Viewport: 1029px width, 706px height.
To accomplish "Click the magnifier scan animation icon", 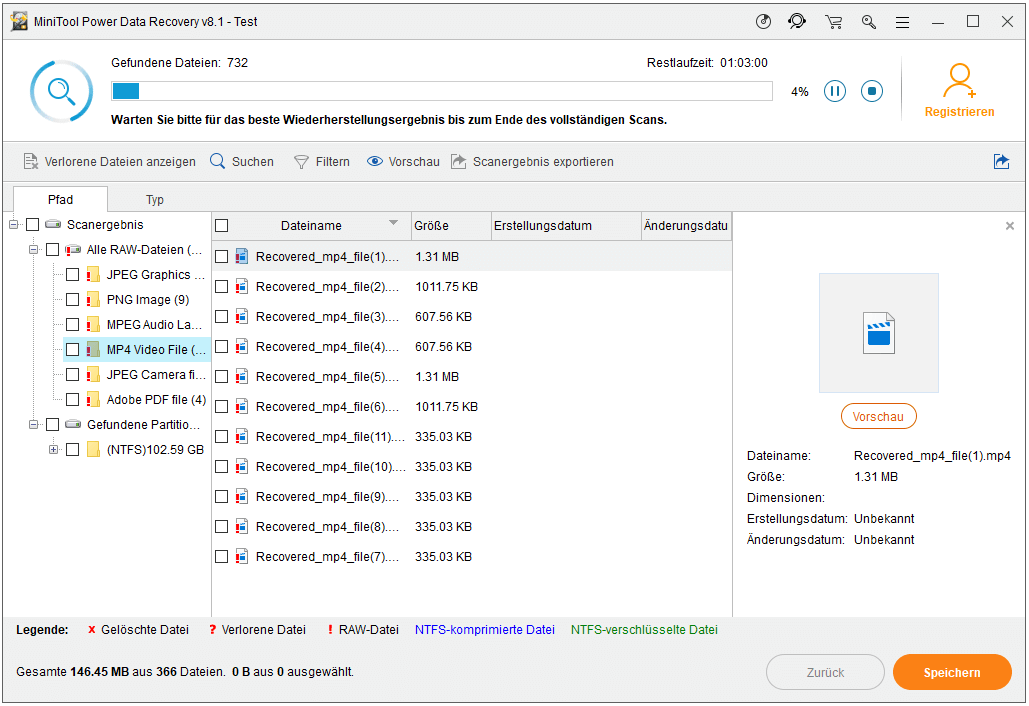I will pos(61,91).
